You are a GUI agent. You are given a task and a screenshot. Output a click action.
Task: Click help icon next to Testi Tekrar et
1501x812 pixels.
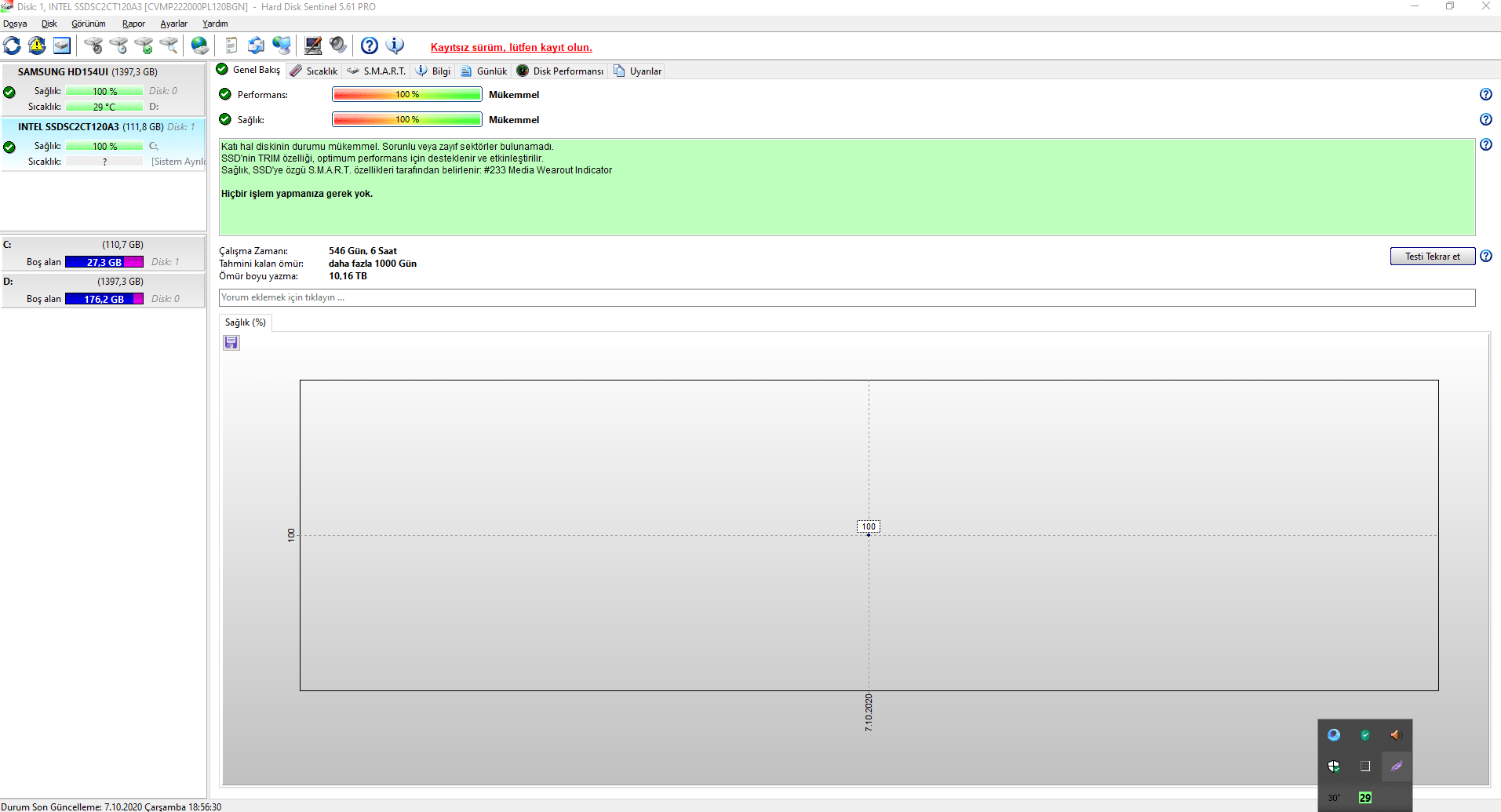coord(1486,256)
